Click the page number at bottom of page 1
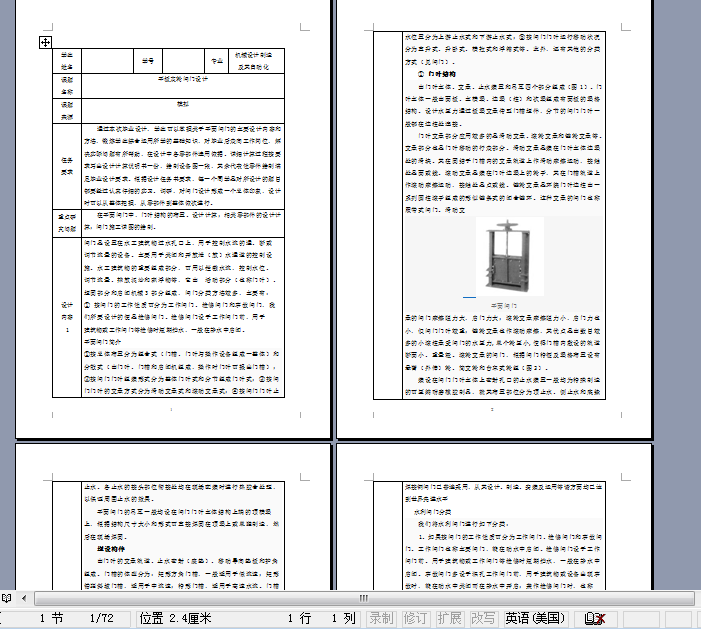Image resolution: width=701 pixels, height=629 pixels. tap(171, 409)
